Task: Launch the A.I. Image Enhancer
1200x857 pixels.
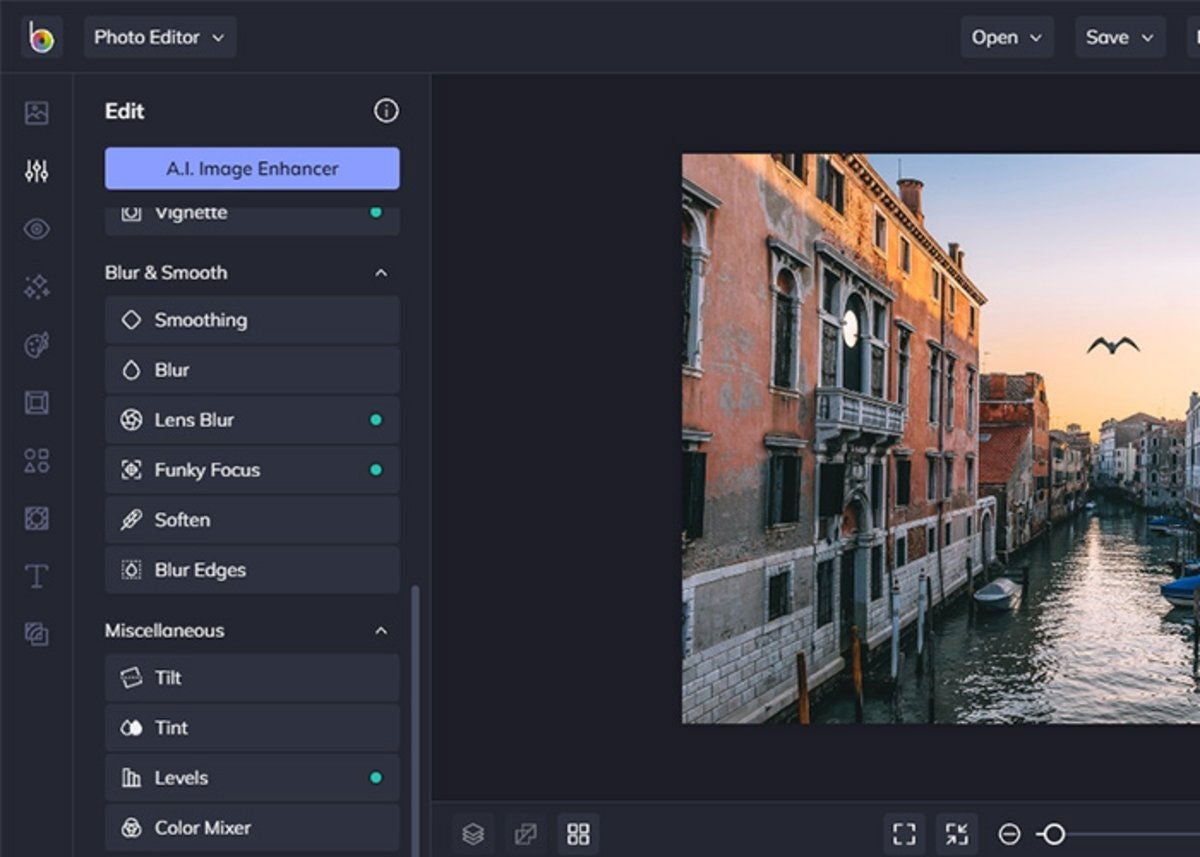Action: tap(251, 168)
